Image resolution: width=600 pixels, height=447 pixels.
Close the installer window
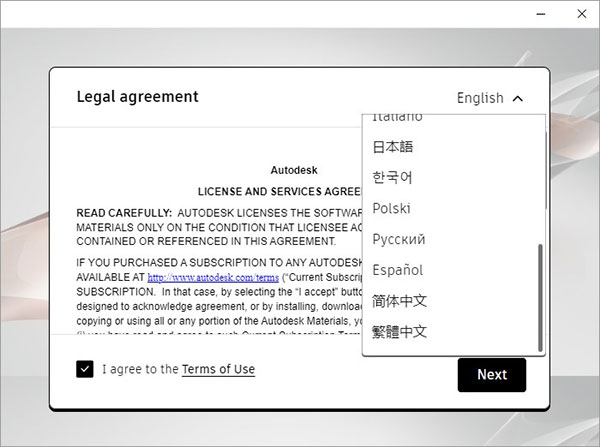click(x=579, y=14)
